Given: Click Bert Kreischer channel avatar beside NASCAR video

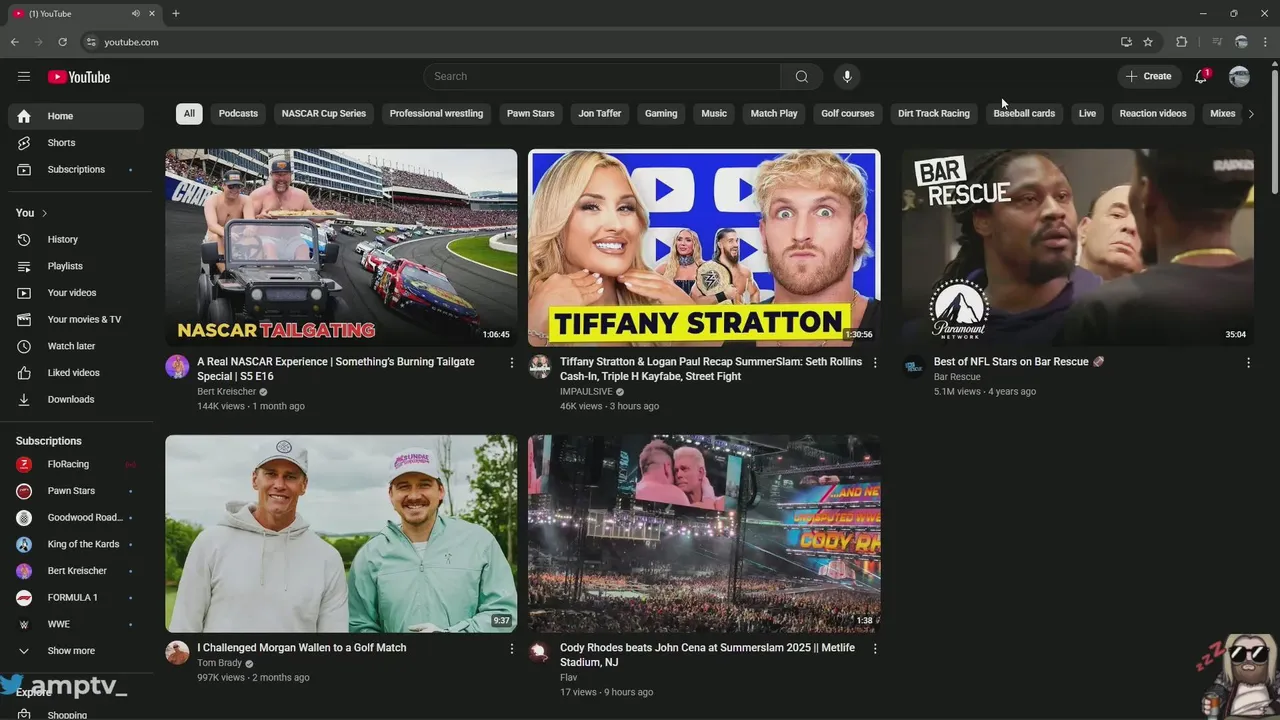Looking at the screenshot, I should pyautogui.click(x=177, y=366).
